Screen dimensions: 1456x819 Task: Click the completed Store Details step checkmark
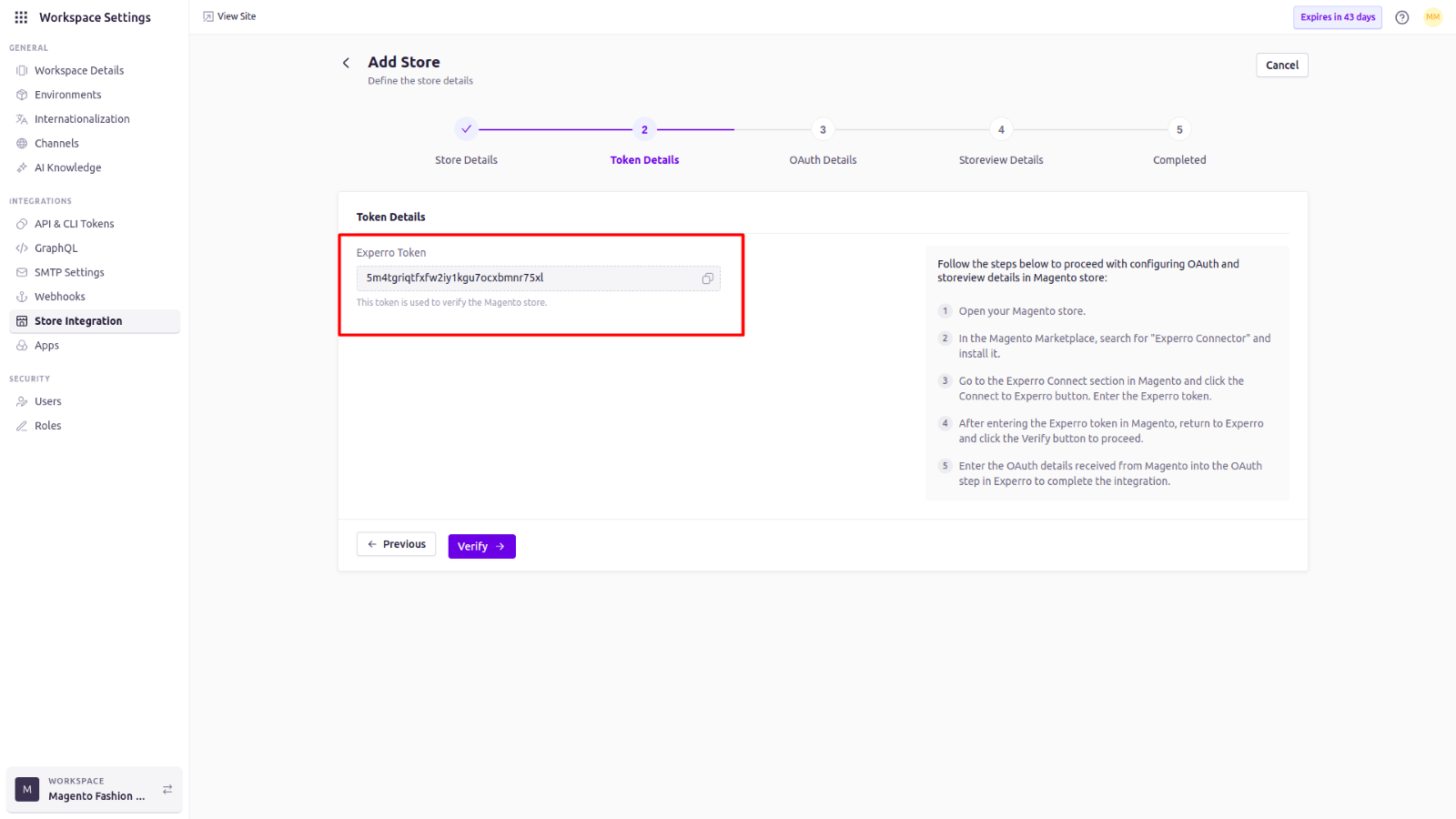click(x=466, y=129)
